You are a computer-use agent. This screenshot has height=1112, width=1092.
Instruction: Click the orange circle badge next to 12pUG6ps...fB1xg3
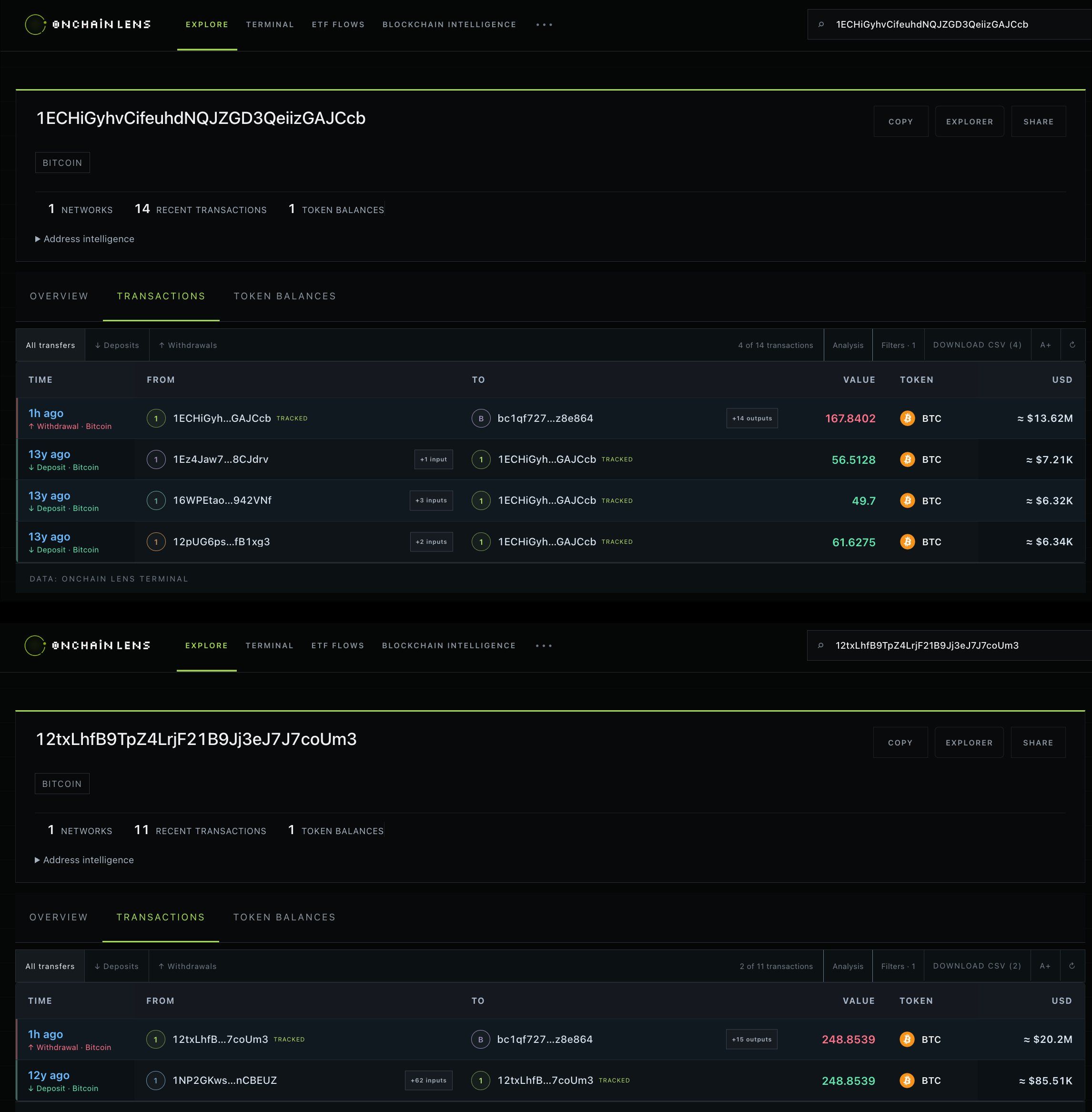156,541
